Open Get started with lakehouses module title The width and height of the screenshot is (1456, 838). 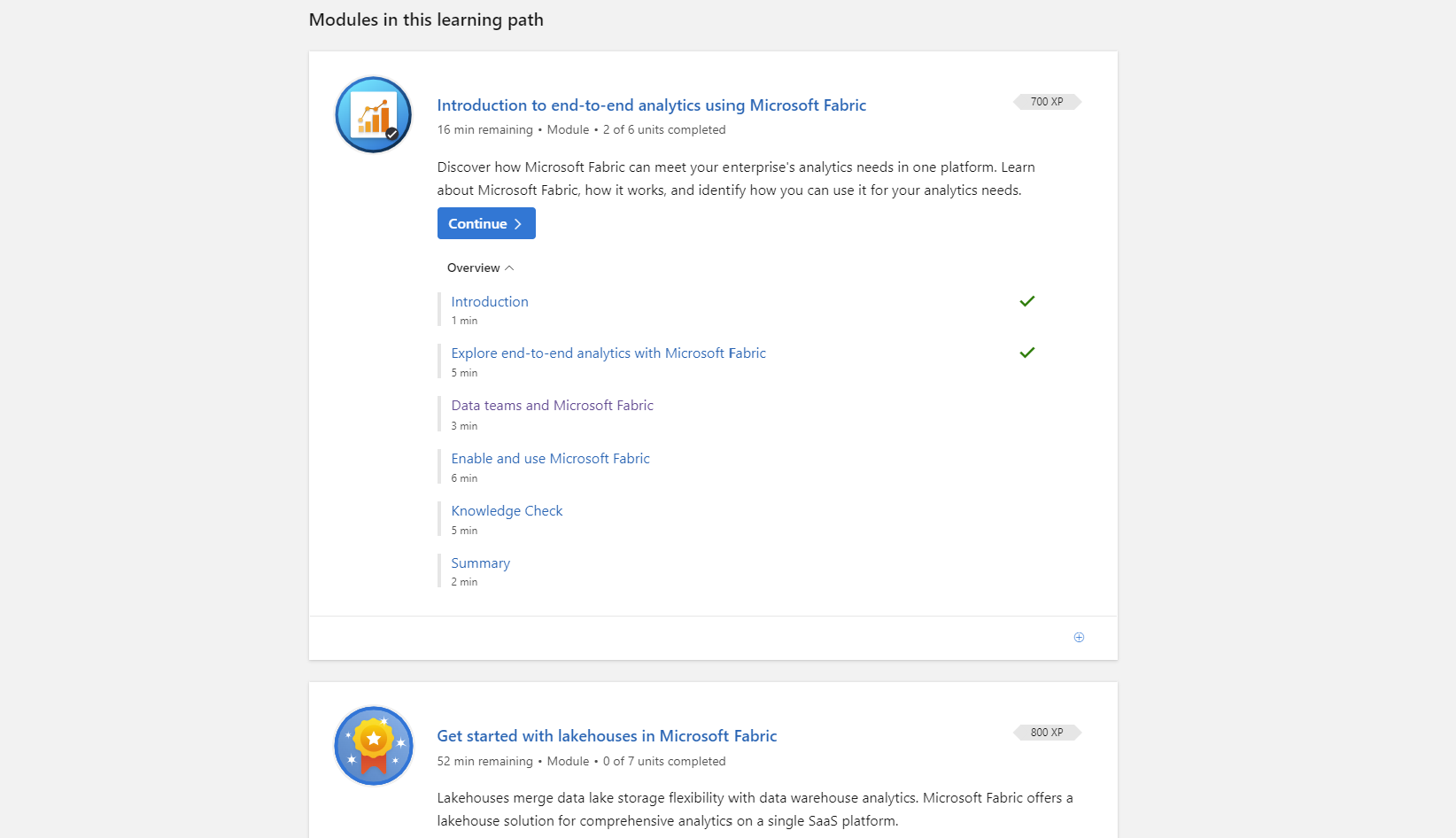coord(607,736)
